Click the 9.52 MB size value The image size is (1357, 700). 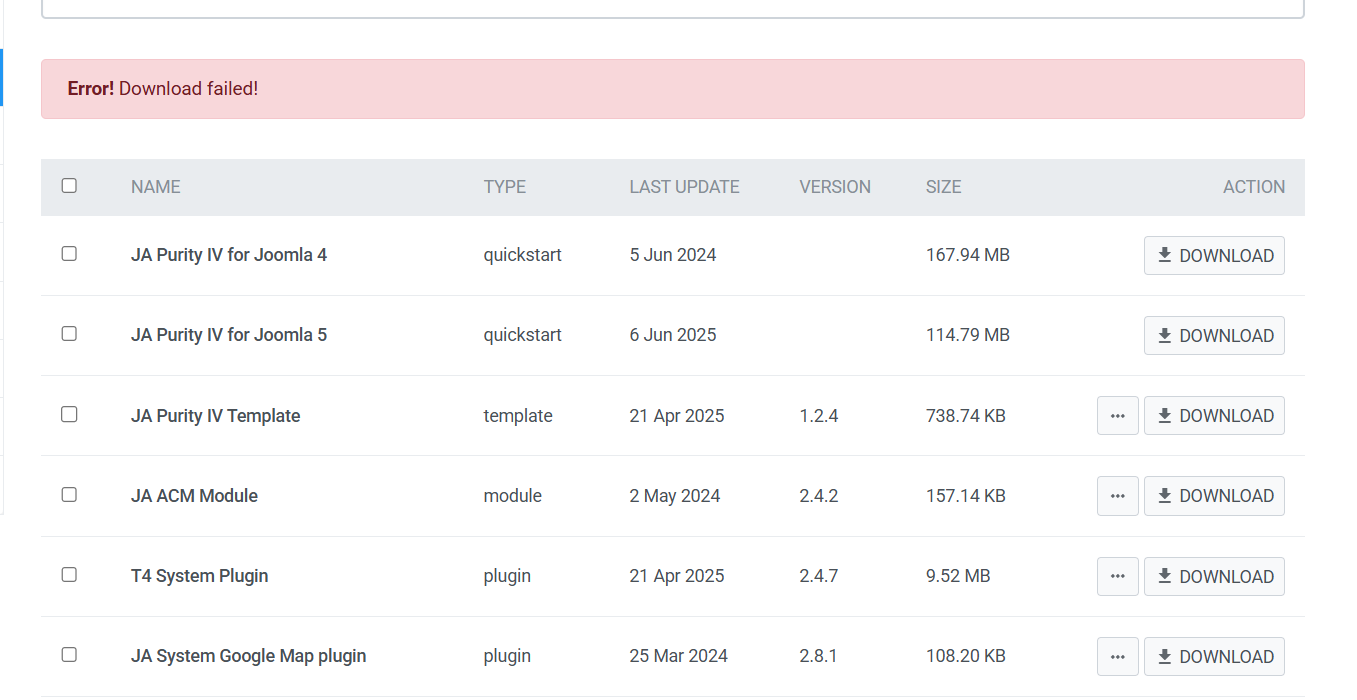(958, 576)
